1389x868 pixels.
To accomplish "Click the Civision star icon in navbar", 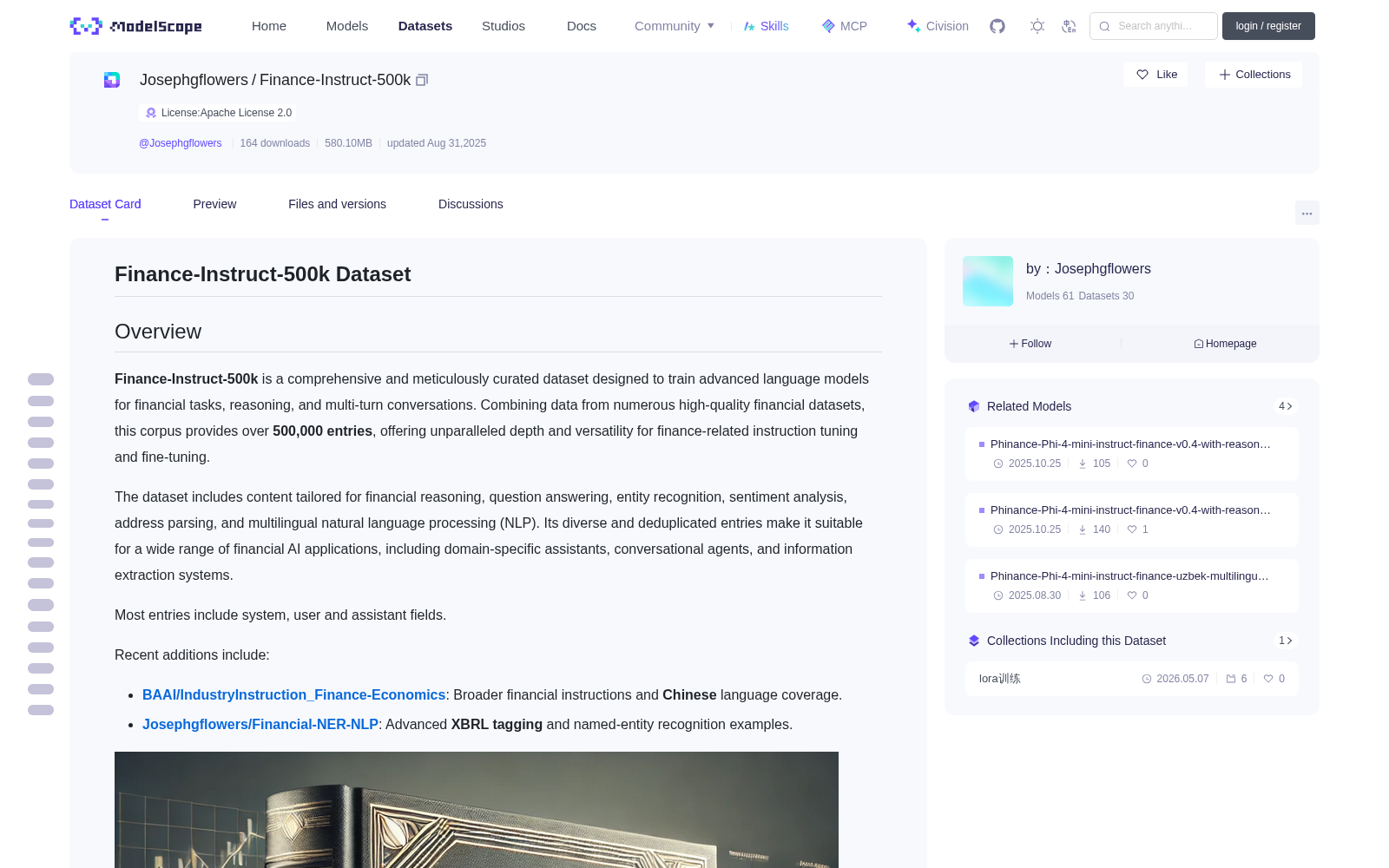I will pos(913,26).
